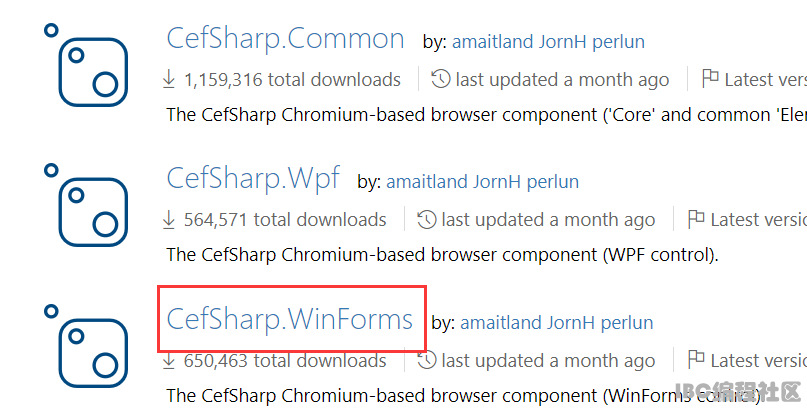Screen dimensions: 807x416
Task: Click clock icon in CefSharp.Wpf row
Action: 427,219
